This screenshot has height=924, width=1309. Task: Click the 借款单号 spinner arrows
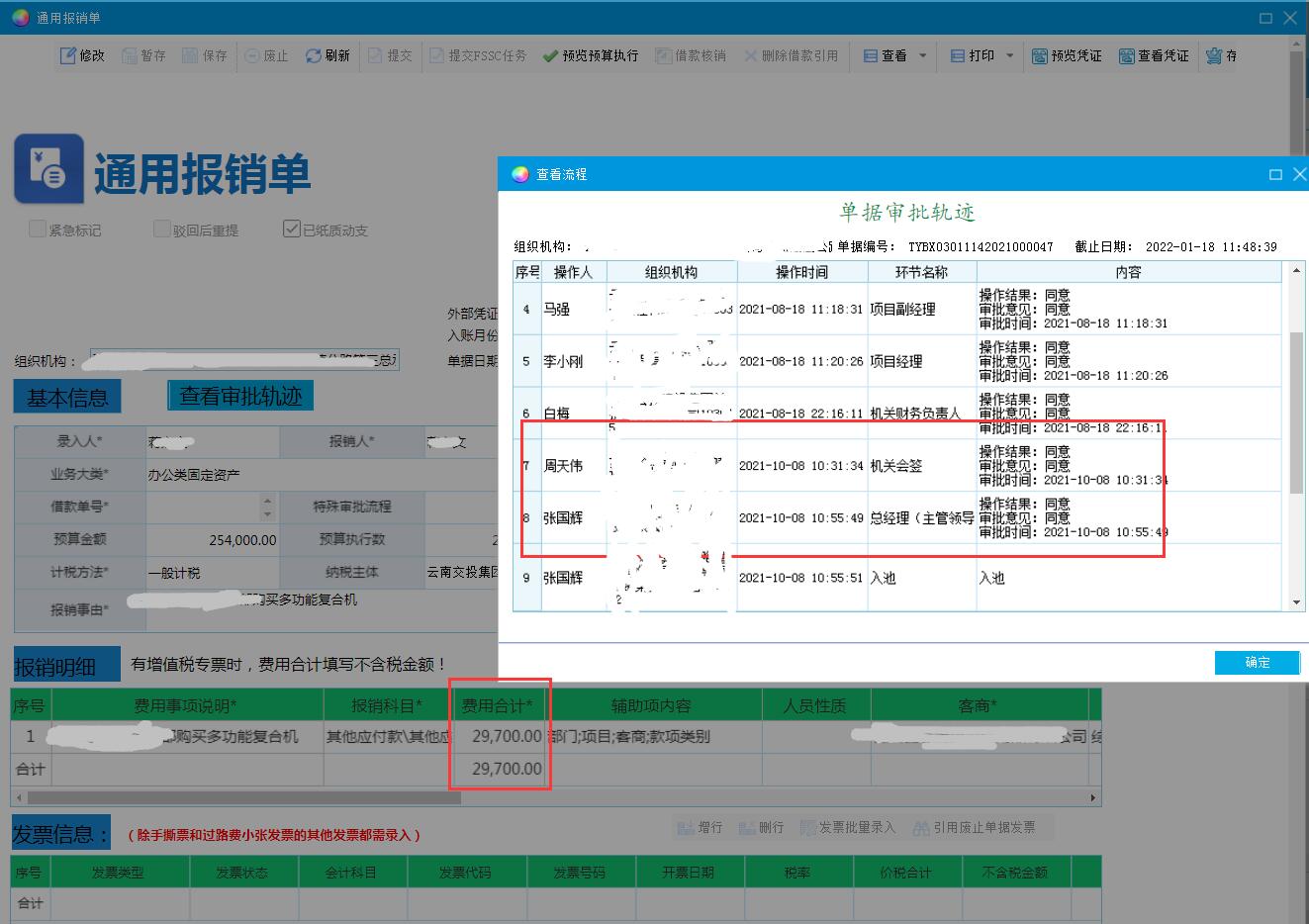267,507
